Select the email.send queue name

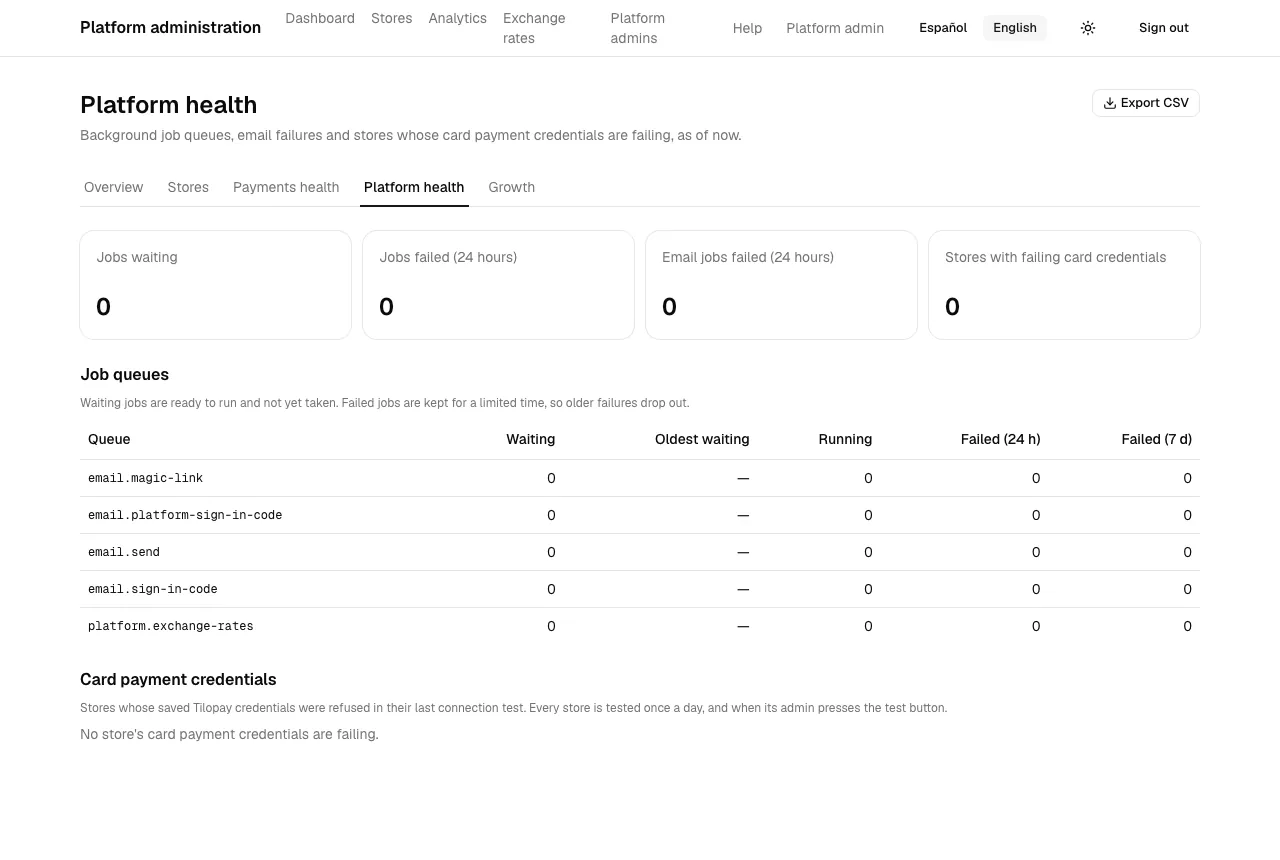[x=124, y=552]
